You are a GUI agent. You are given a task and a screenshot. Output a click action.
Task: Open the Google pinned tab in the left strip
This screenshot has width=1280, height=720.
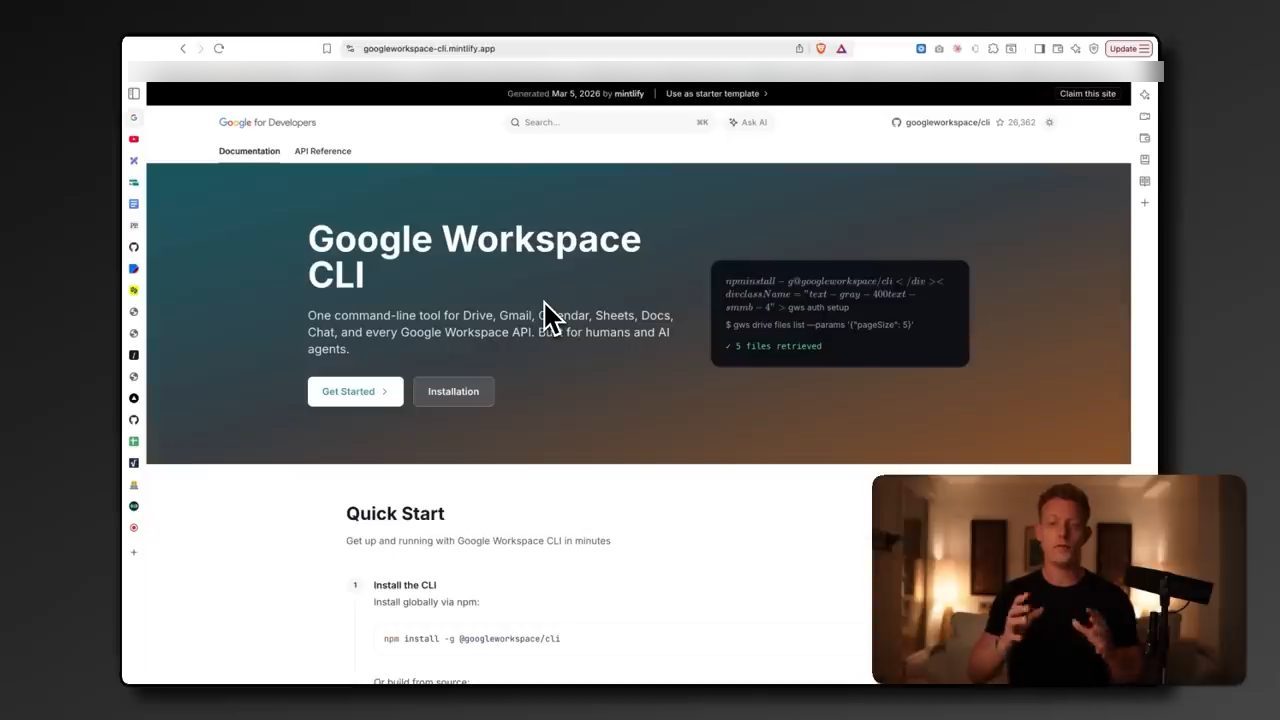134,117
